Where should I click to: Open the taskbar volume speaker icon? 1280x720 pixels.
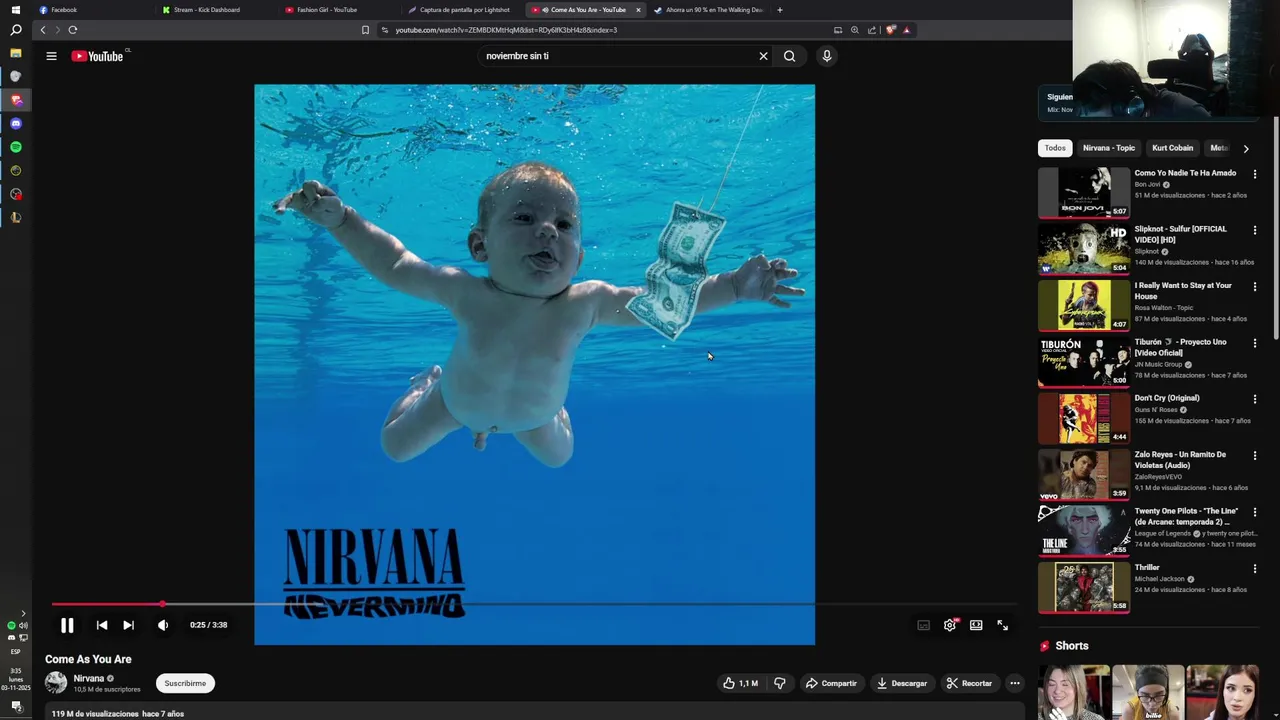coord(23,625)
